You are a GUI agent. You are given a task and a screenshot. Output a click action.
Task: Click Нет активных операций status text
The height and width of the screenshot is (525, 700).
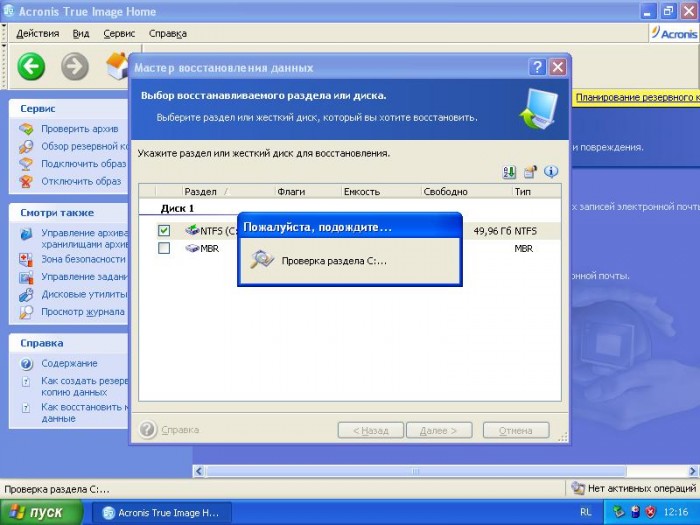[x=642, y=488]
